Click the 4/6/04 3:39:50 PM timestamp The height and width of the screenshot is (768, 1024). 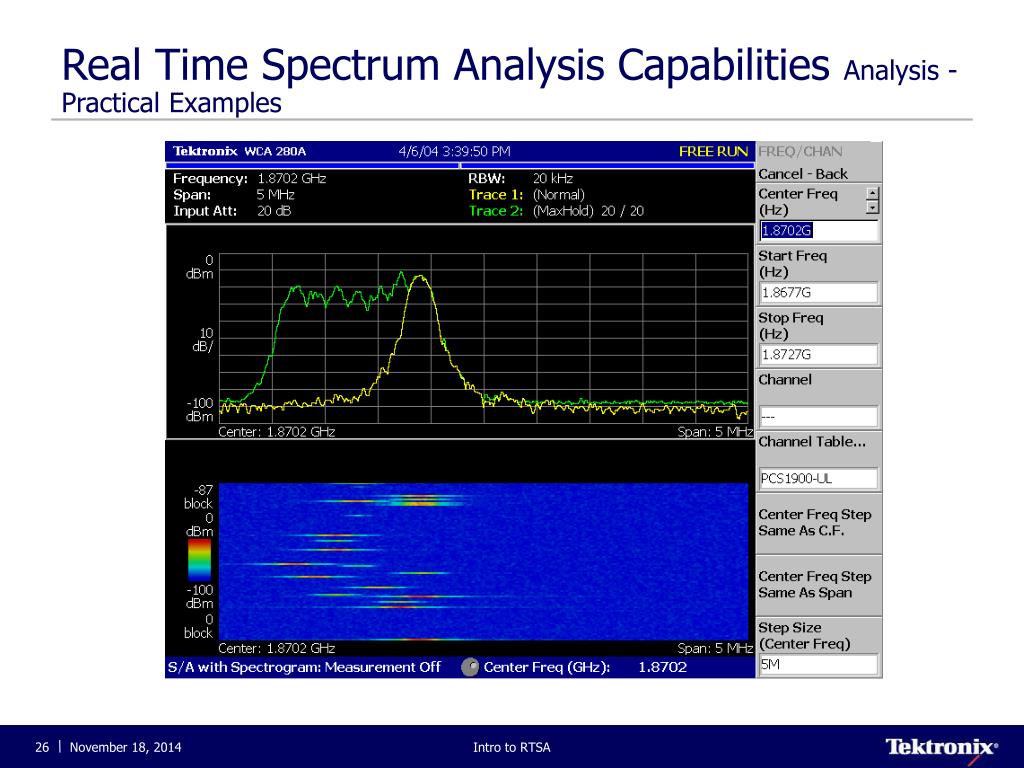point(455,152)
